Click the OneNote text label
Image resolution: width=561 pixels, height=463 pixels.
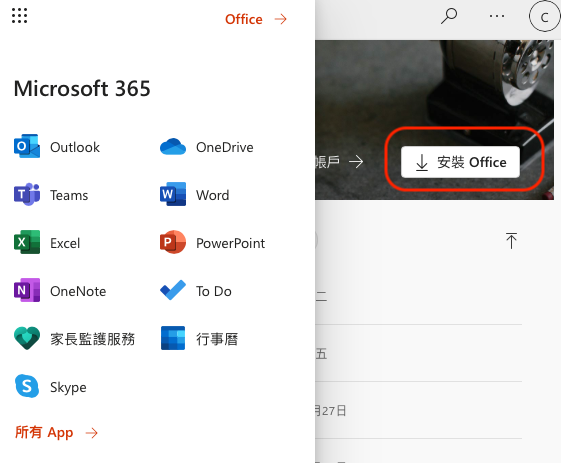click(78, 291)
